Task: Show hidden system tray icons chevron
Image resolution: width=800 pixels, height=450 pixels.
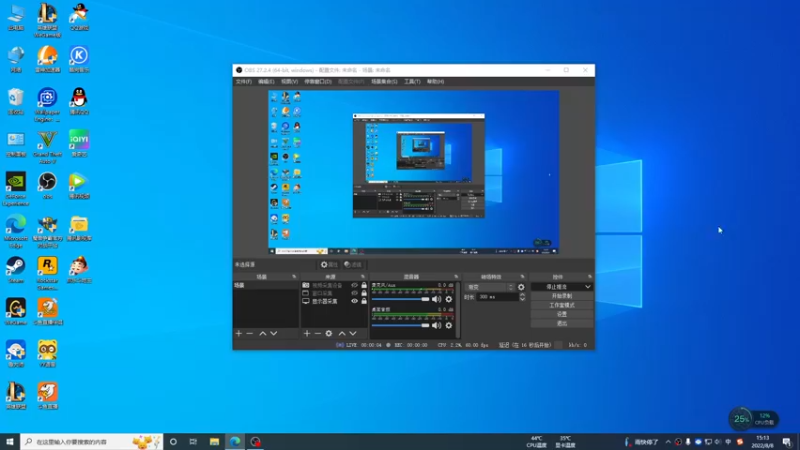Action: tap(668, 442)
